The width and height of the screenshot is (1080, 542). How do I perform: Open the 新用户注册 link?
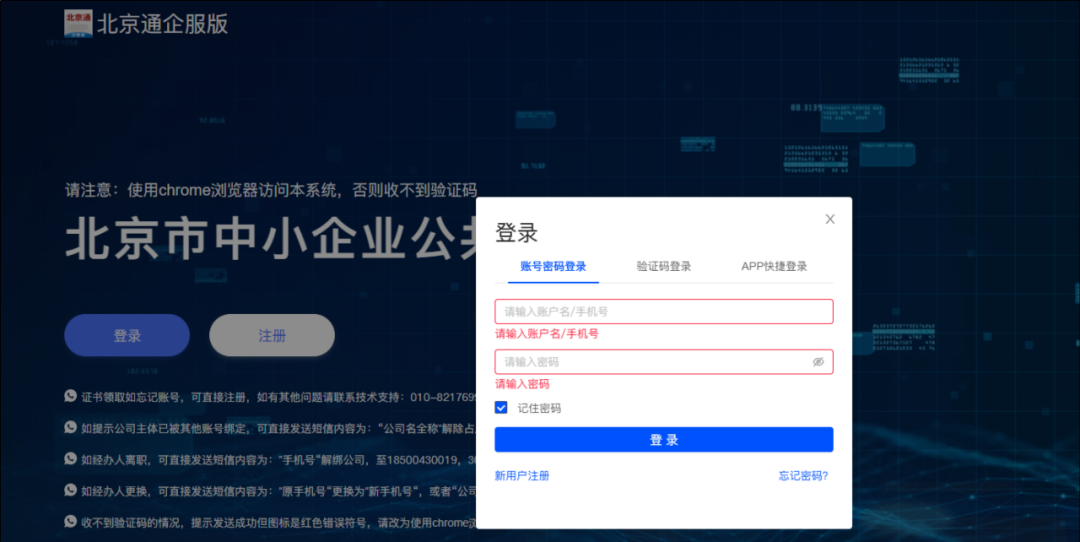pos(522,476)
